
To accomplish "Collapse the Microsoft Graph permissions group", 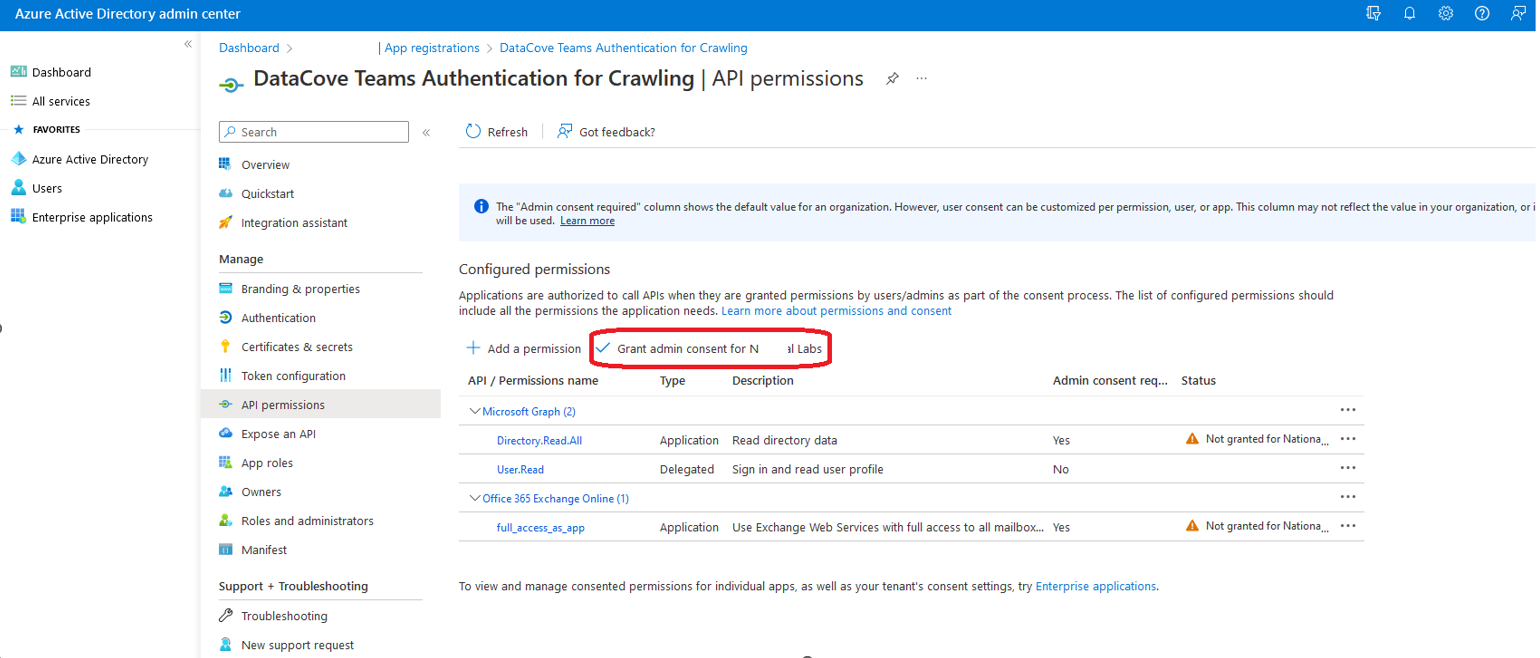I will point(475,411).
